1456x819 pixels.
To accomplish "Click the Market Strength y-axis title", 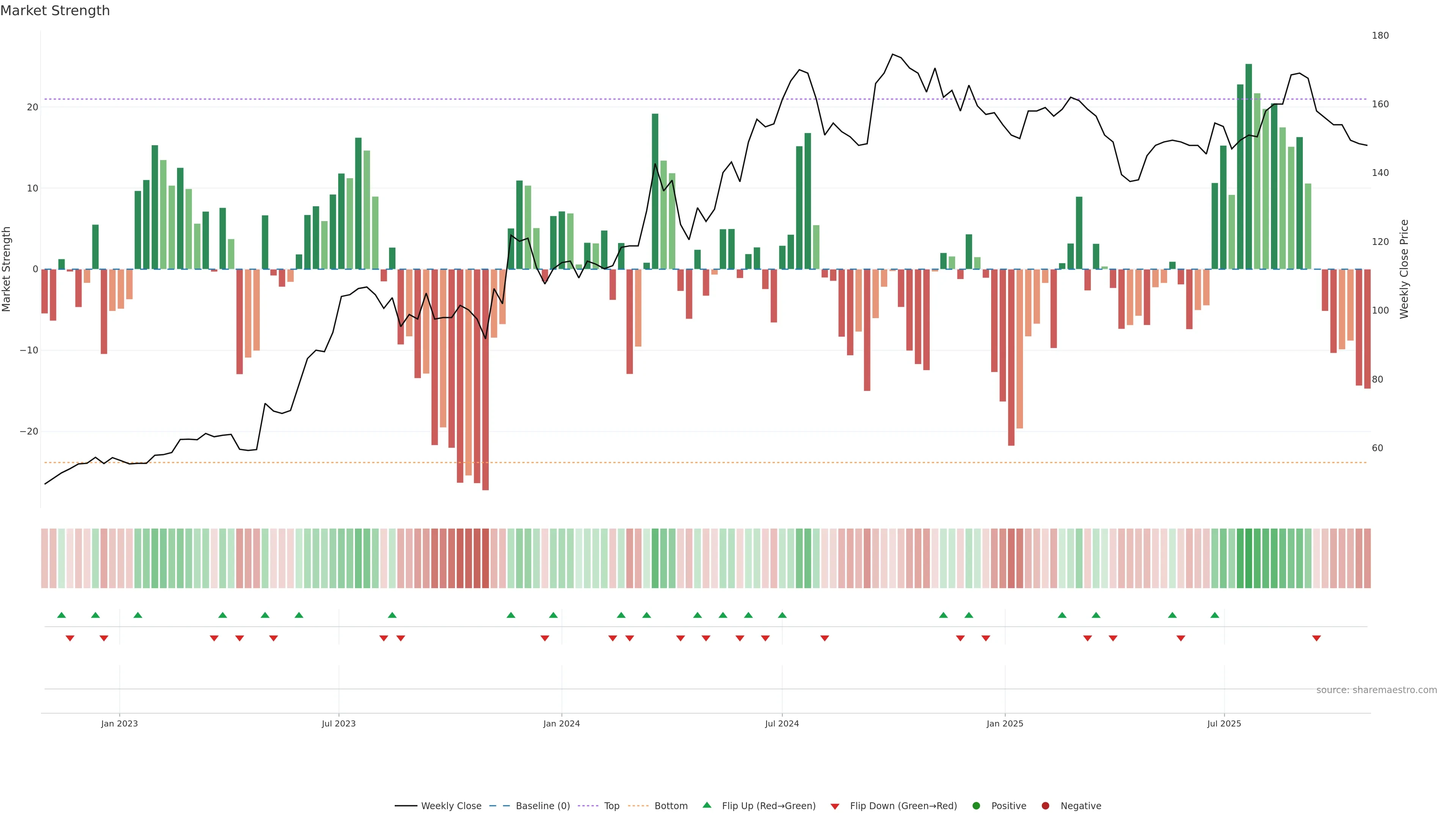I will pyautogui.click(x=7, y=269).
